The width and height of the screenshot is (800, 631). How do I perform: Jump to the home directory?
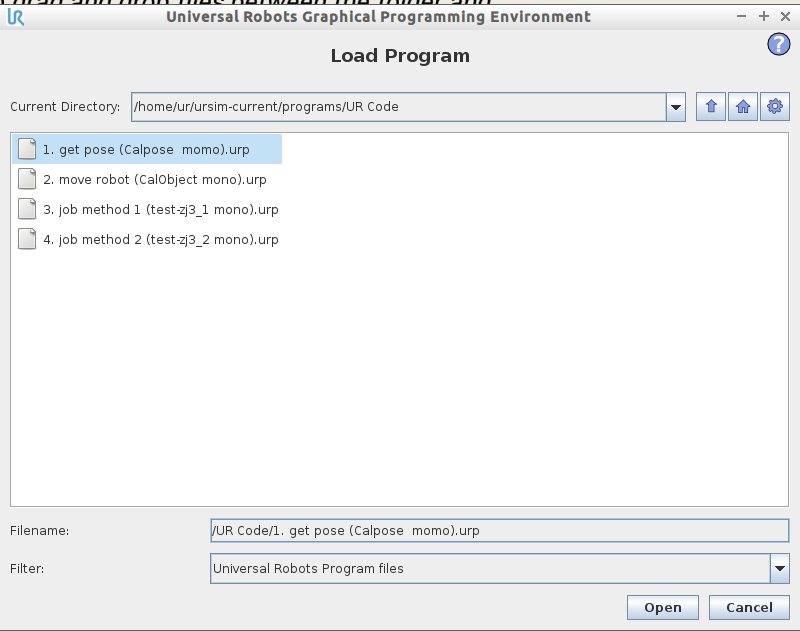[x=743, y=107]
